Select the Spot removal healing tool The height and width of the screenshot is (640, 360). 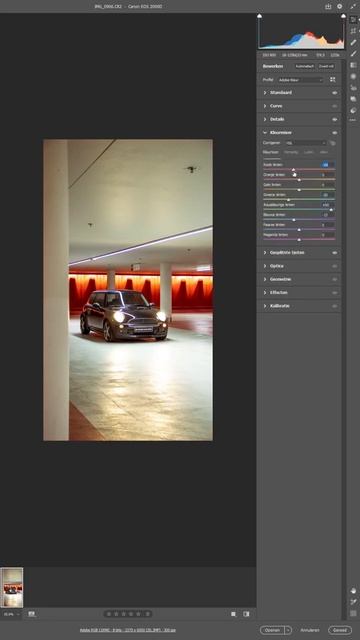point(353,42)
